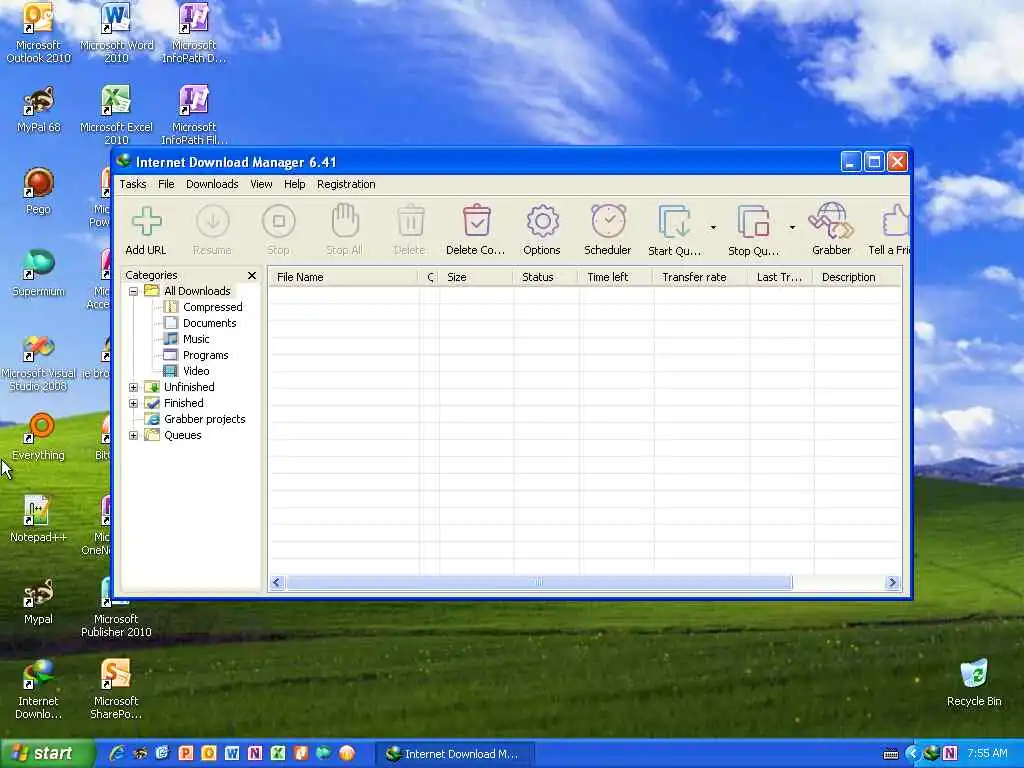Expand the Unfinished tree node
This screenshot has width=1024, height=768.
[133, 387]
